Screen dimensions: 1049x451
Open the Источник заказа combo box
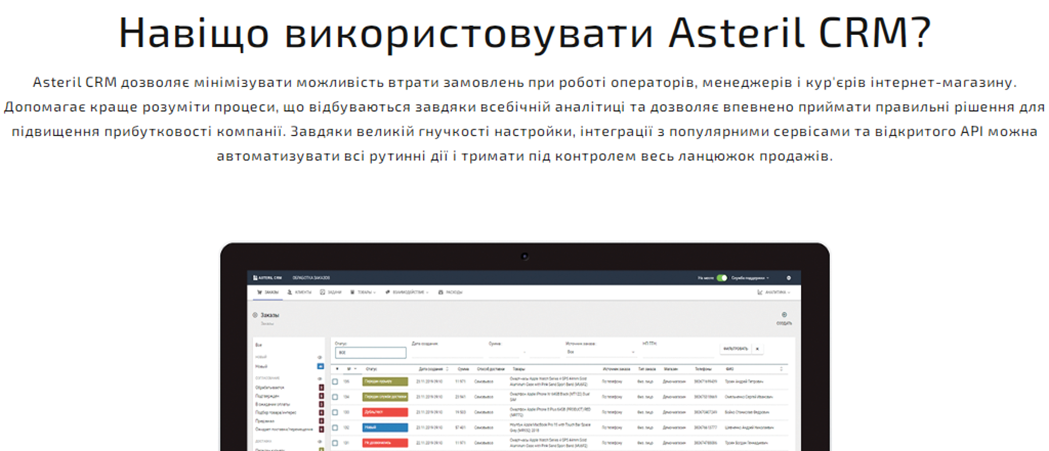pyautogui.click(x=600, y=352)
